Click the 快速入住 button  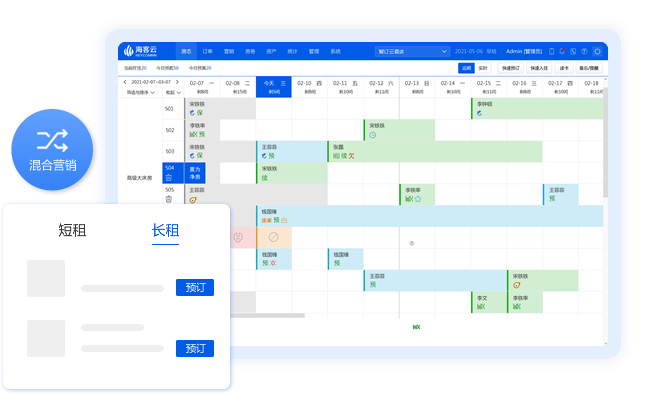tap(539, 68)
